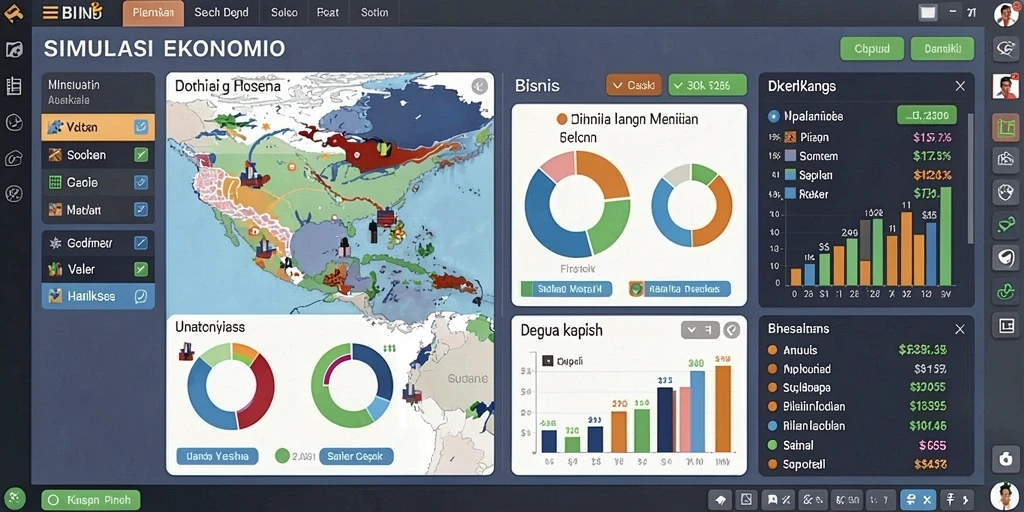This screenshot has width=1024, height=512.
Task: Click the hamburger menu icon beside BIN
Action: tap(50, 12)
